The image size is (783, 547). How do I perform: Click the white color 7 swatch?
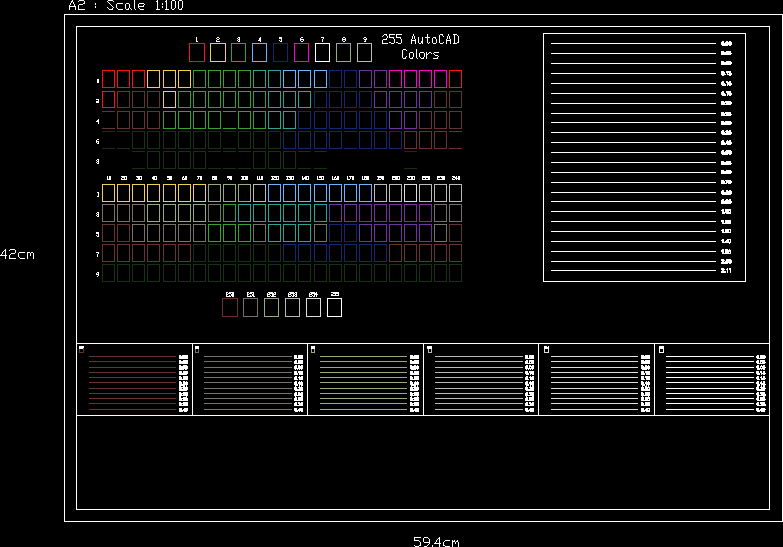point(323,52)
